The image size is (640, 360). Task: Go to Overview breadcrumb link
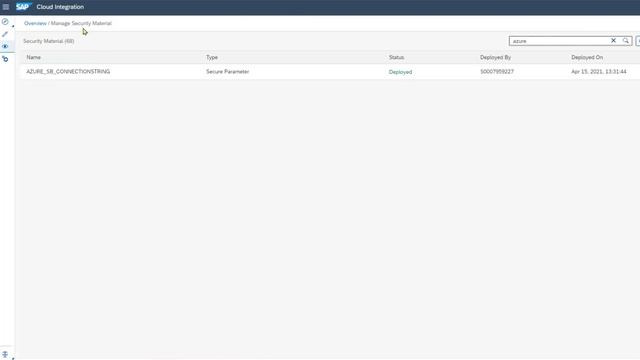(x=35, y=23)
